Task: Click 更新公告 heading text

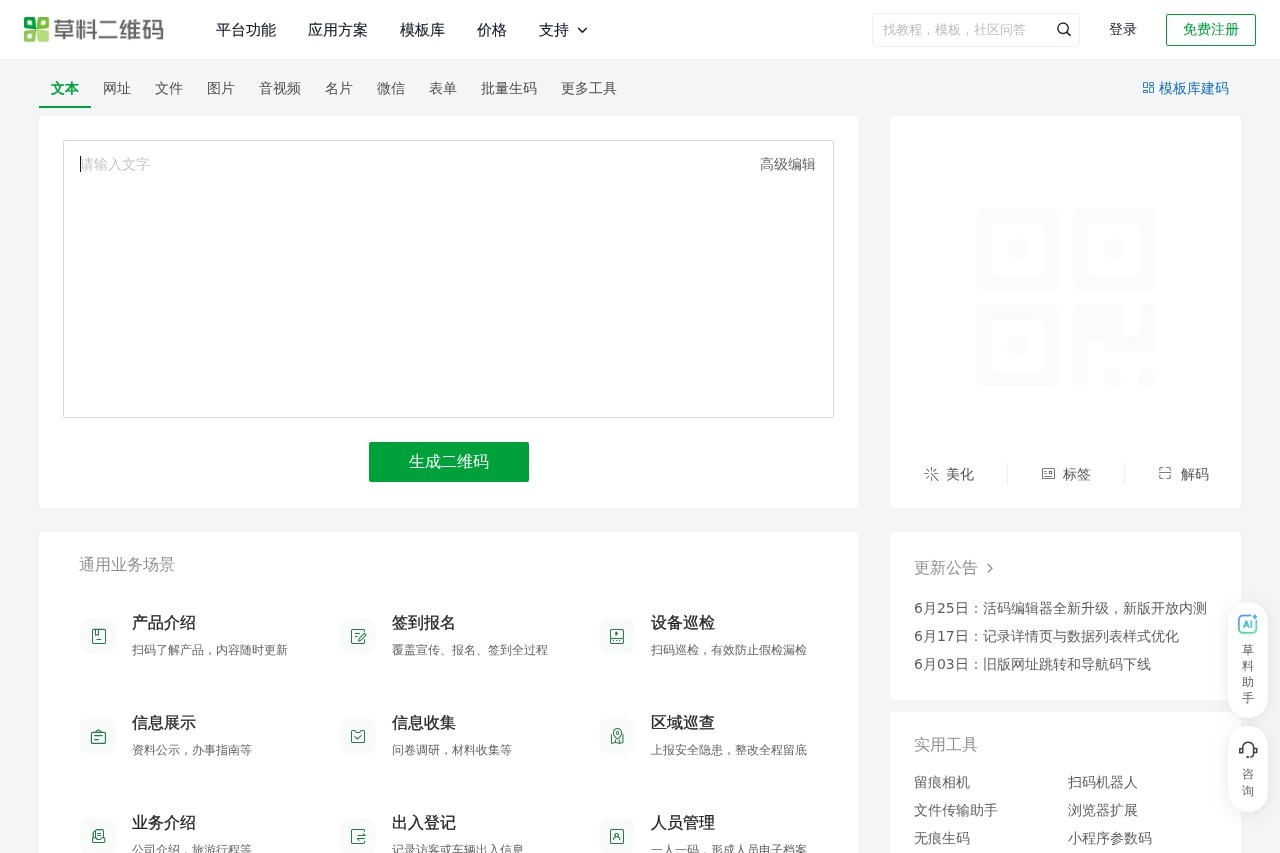Action: (946, 568)
